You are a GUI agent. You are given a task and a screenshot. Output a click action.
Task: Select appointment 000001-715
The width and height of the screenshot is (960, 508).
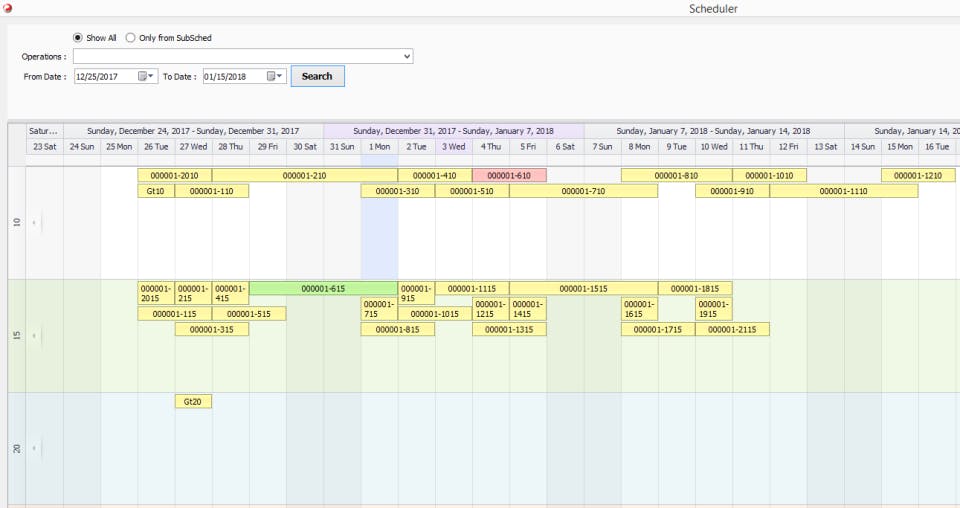[x=379, y=309]
